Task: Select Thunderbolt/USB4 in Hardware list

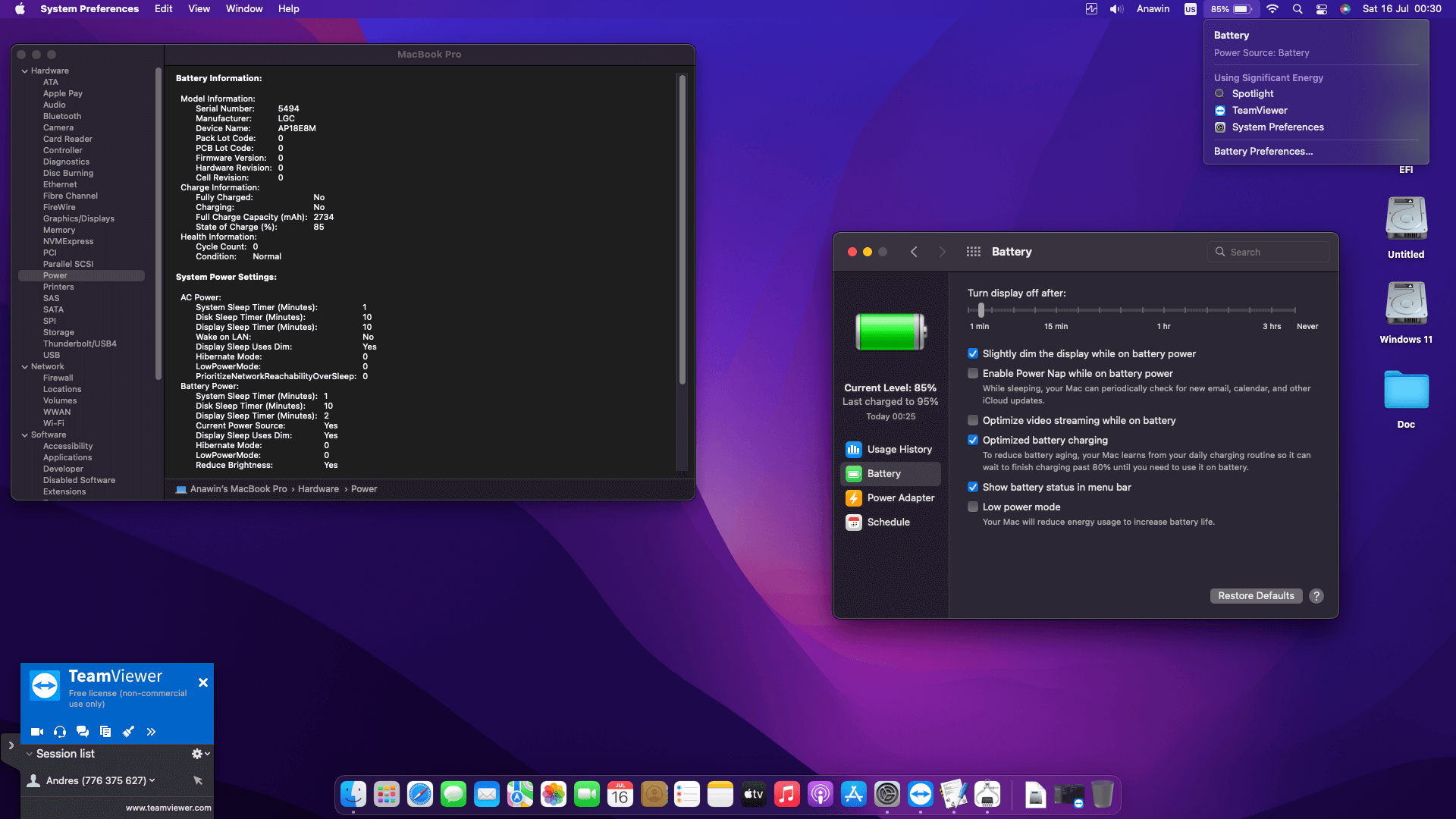Action: point(81,344)
